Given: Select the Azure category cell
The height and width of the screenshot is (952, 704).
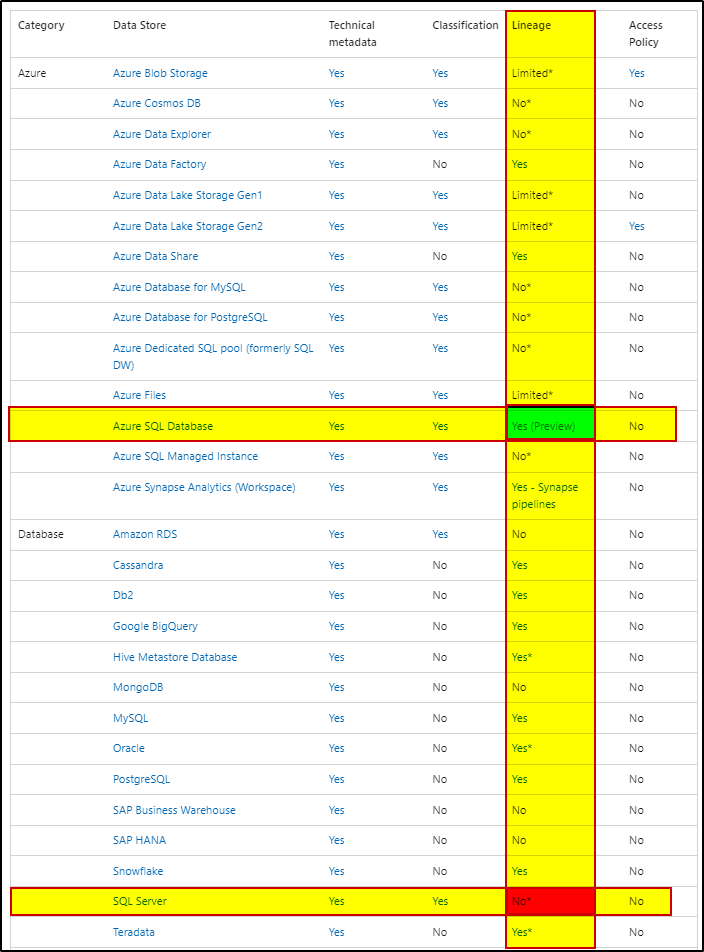Looking at the screenshot, I should (32, 73).
